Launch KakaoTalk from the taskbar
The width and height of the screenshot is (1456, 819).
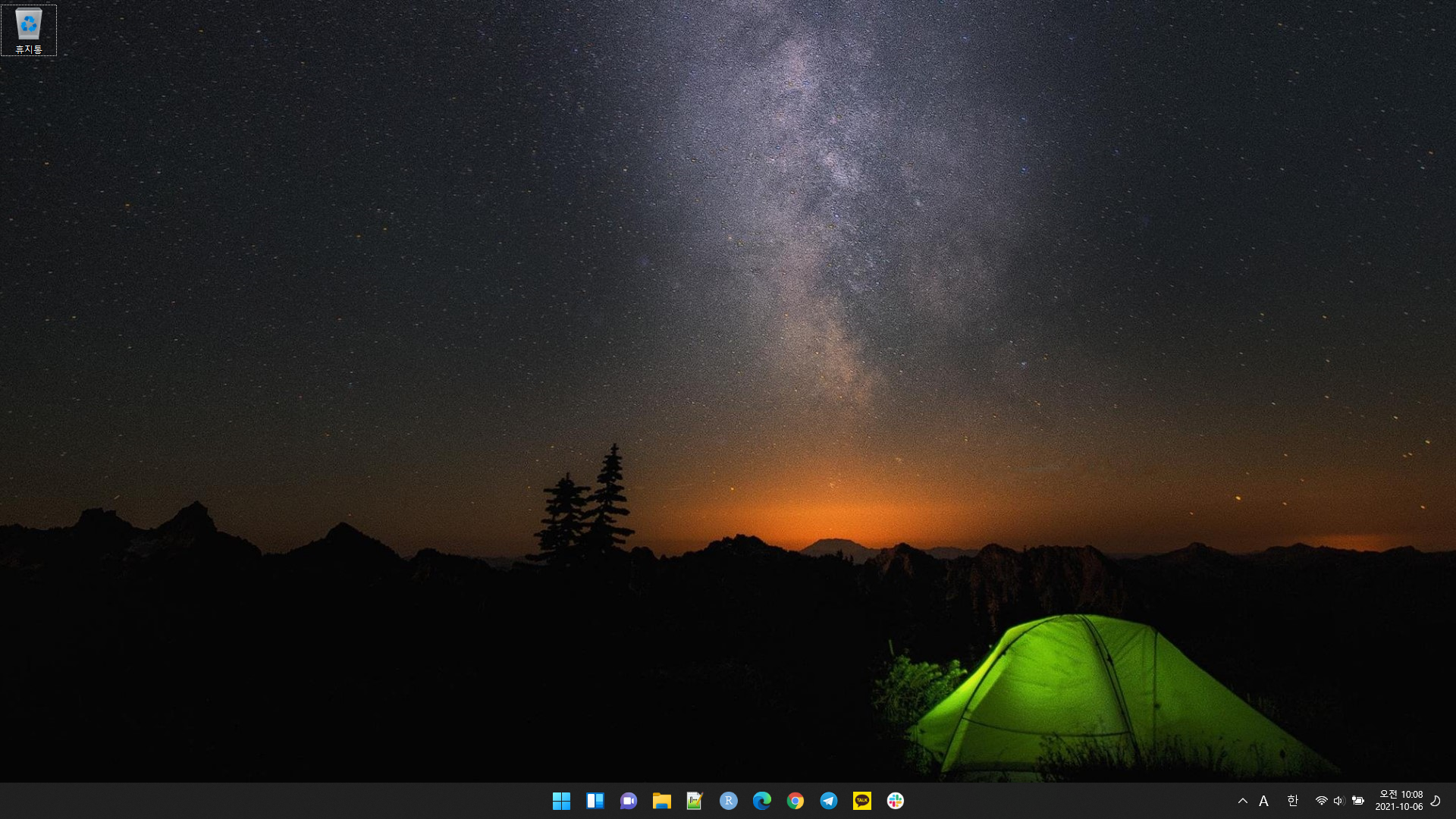point(861,801)
